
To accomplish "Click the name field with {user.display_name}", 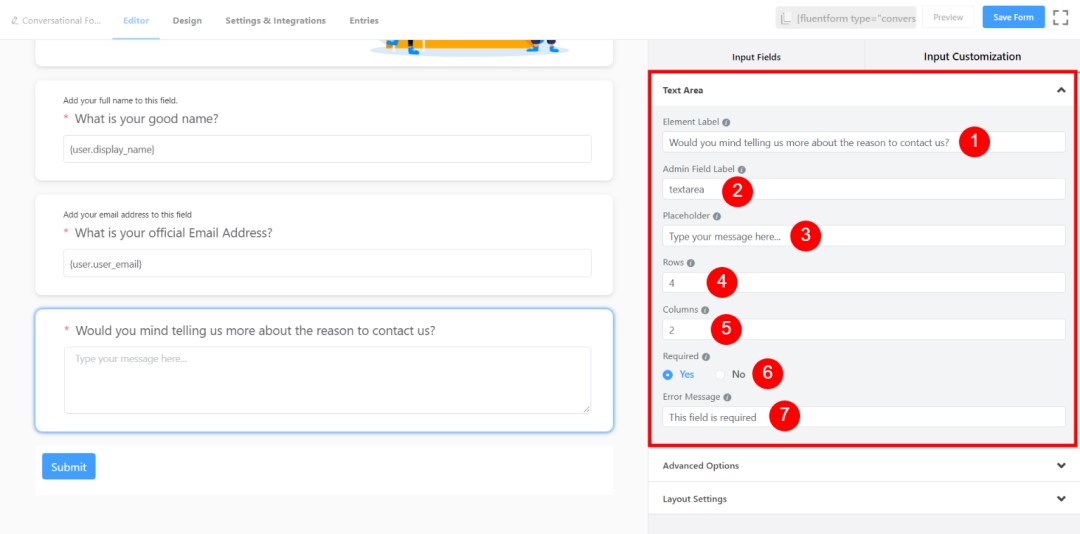I will [x=327, y=149].
